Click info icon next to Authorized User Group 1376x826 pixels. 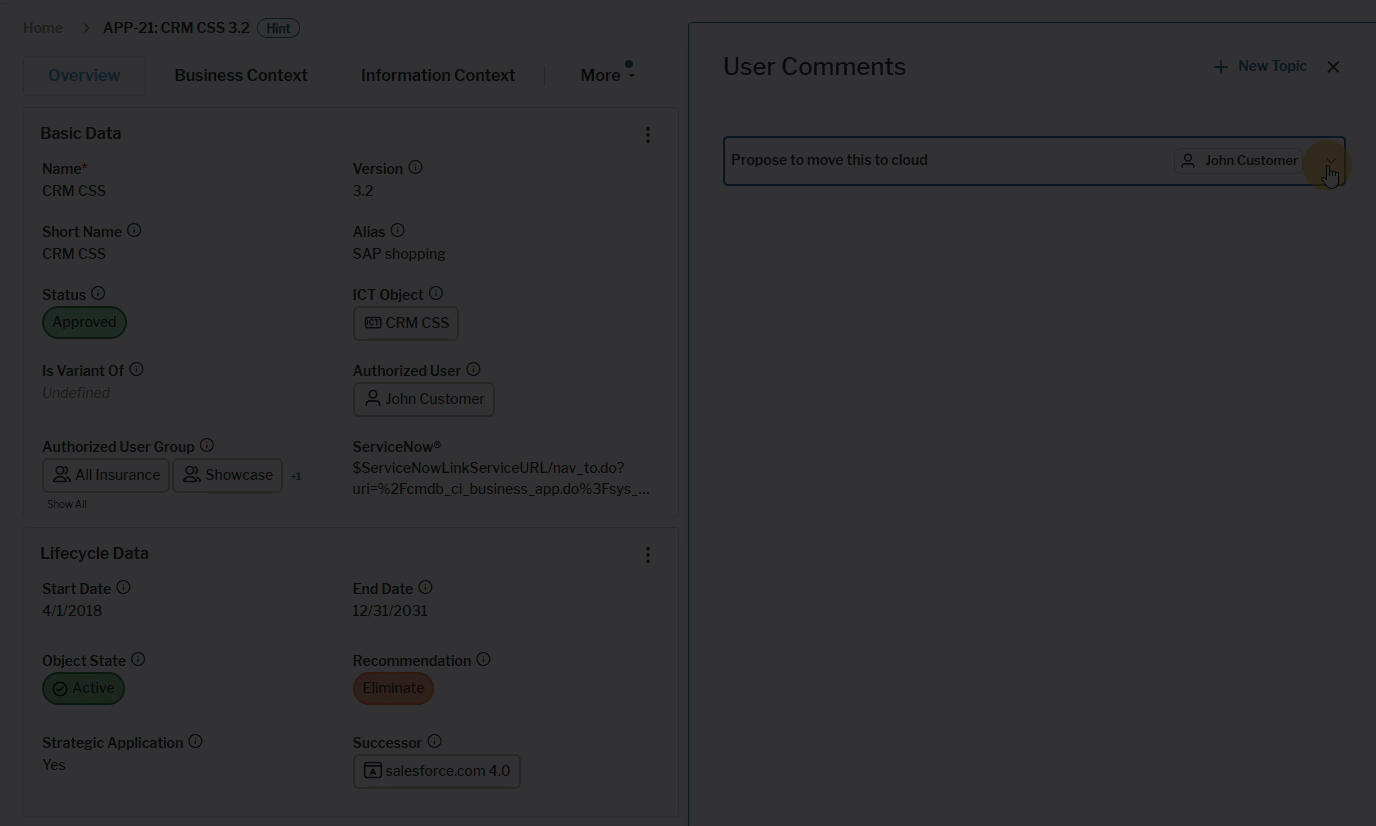pyautogui.click(x=207, y=446)
